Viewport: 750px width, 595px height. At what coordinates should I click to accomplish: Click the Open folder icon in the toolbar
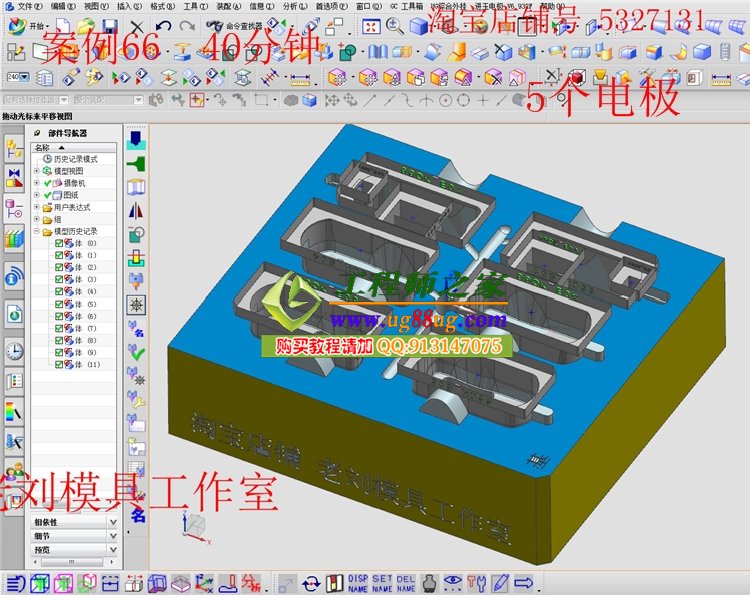pyautogui.click(x=86, y=26)
